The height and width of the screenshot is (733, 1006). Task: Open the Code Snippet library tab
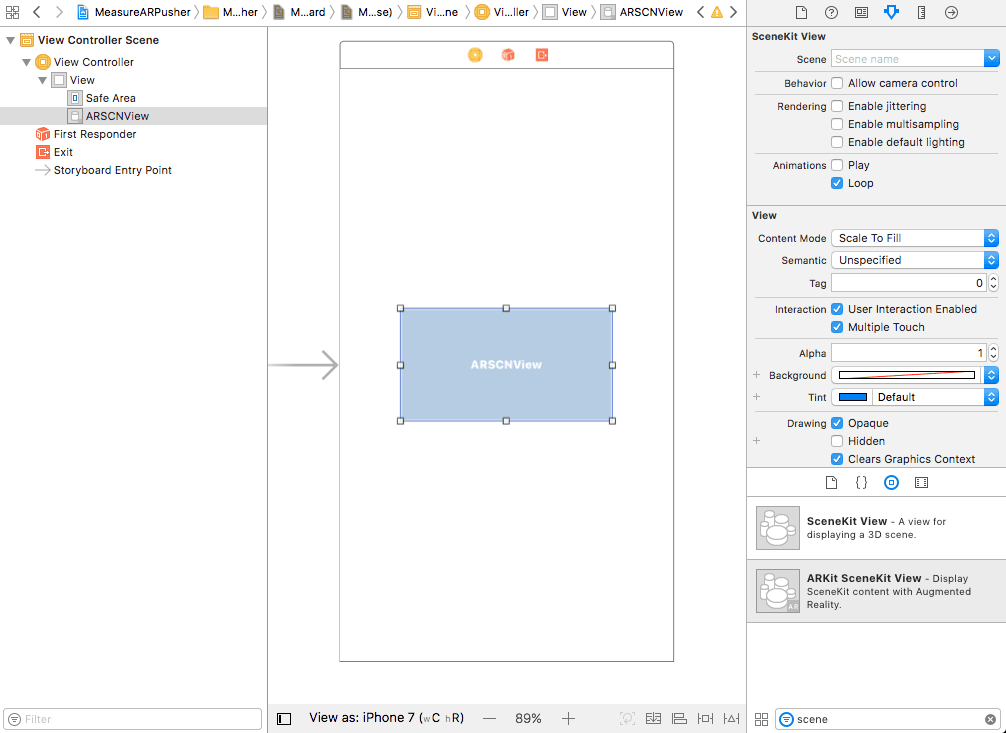click(x=861, y=482)
